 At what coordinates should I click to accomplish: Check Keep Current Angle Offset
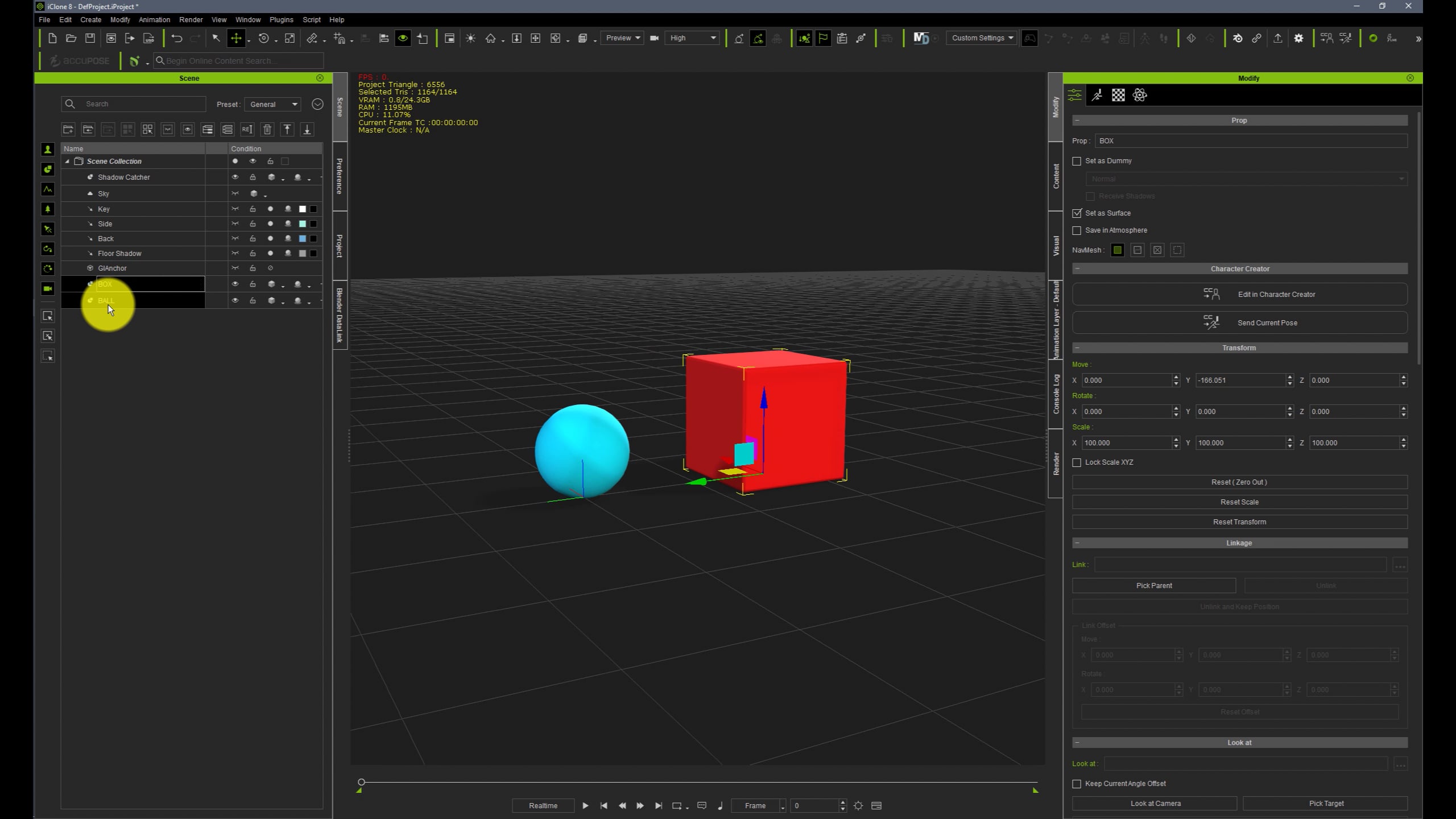pyautogui.click(x=1077, y=784)
